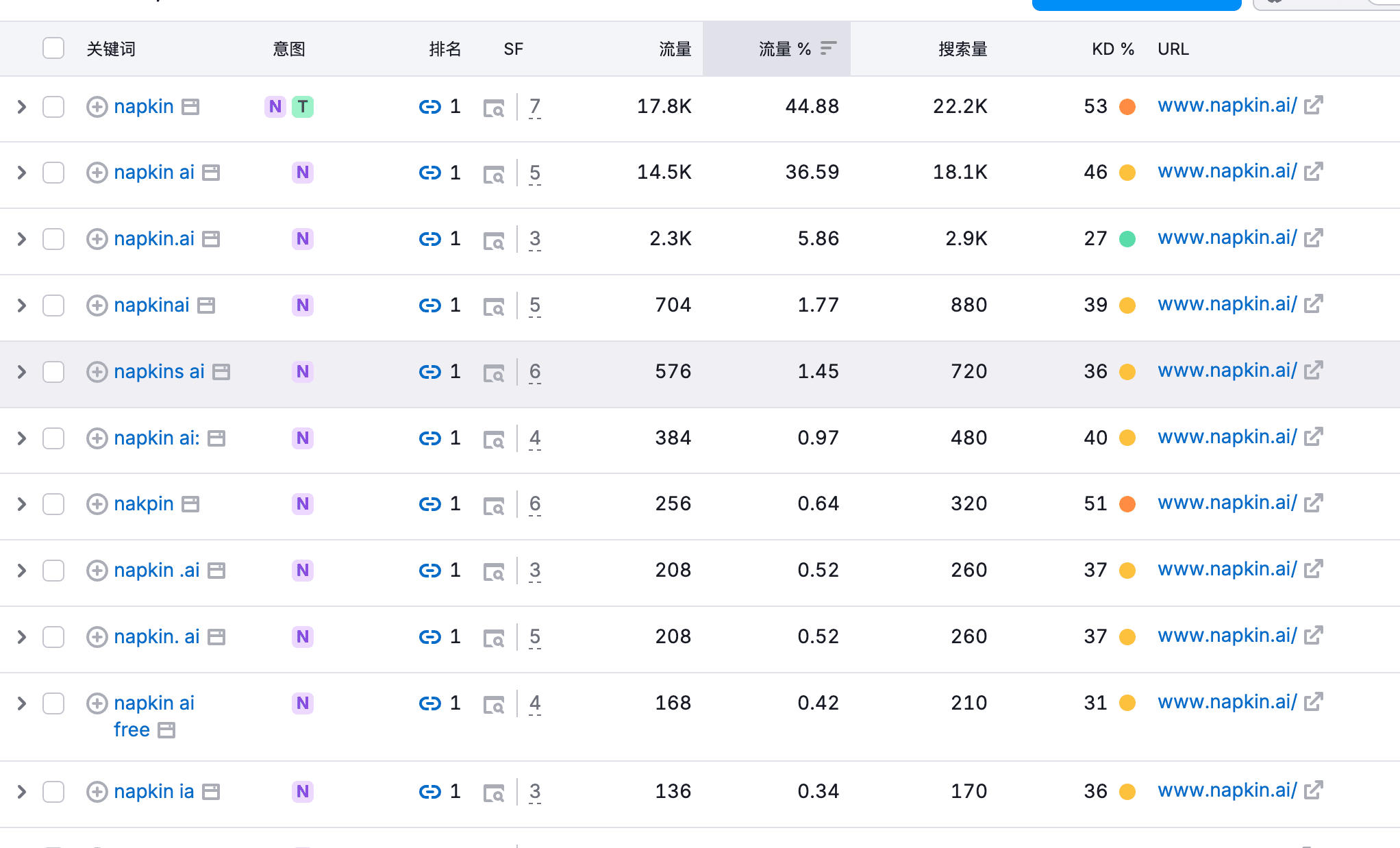Expand the 'napkin.ai' keyword row

point(22,239)
